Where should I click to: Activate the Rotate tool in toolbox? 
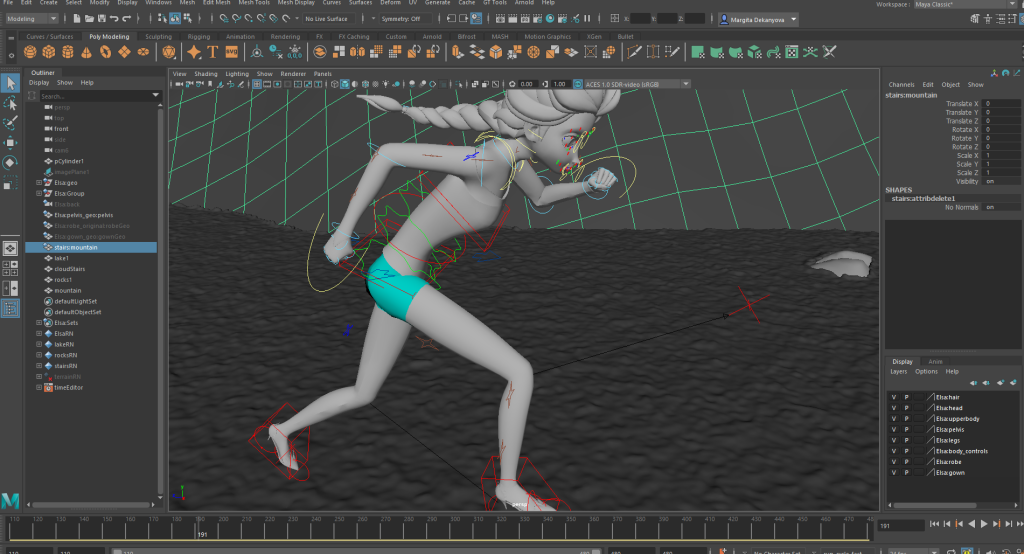tap(10, 162)
